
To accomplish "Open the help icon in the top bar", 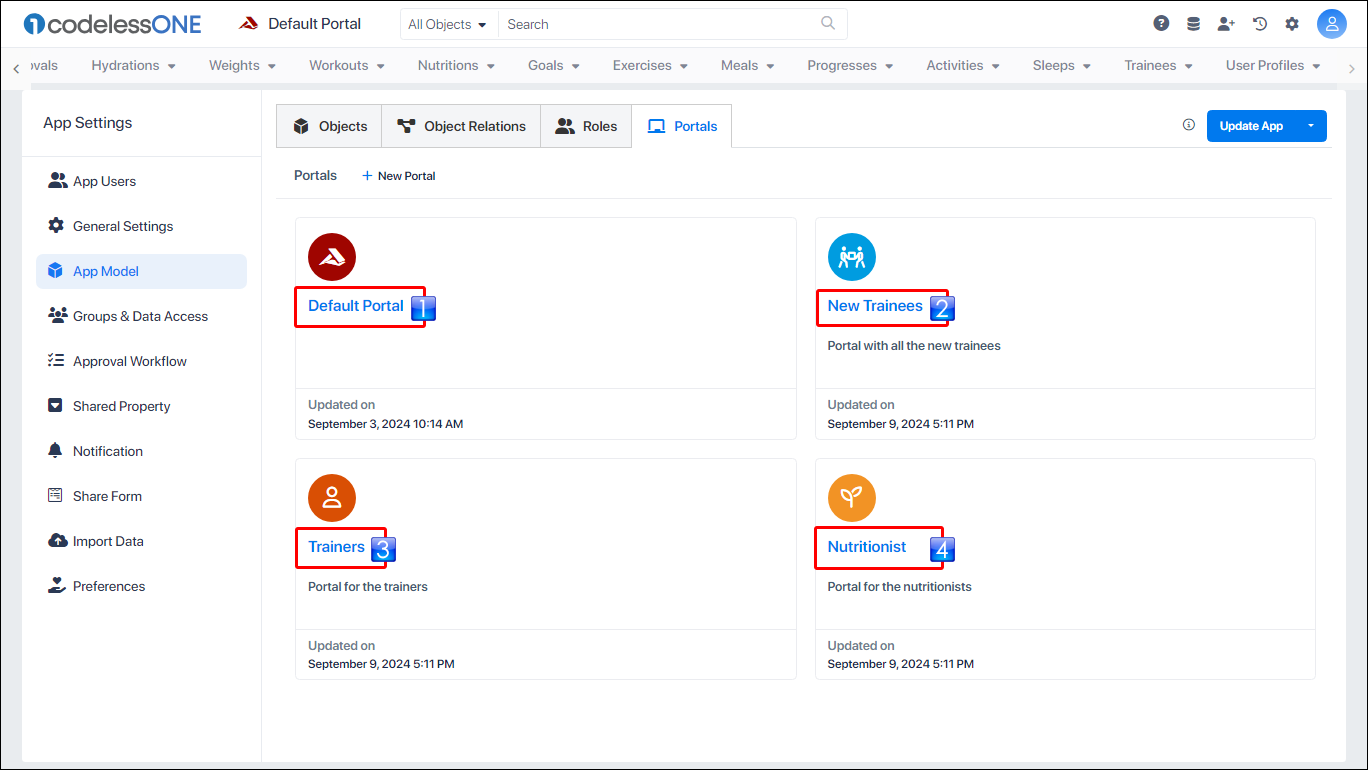I will 1160,22.
